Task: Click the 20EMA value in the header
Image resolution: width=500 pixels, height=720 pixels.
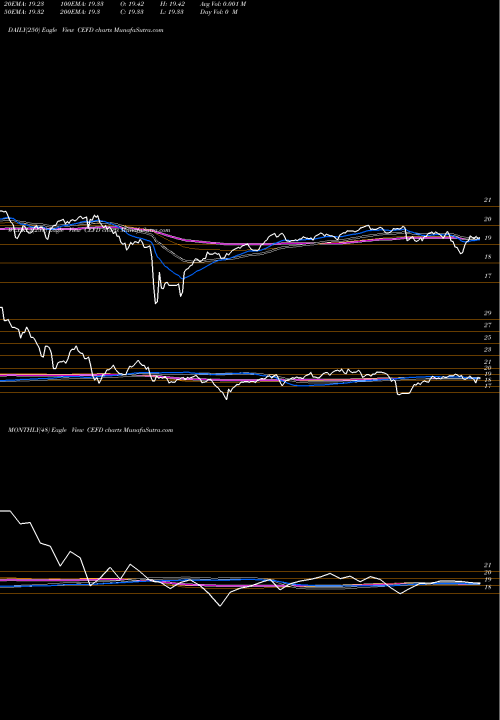Action: point(23,4)
